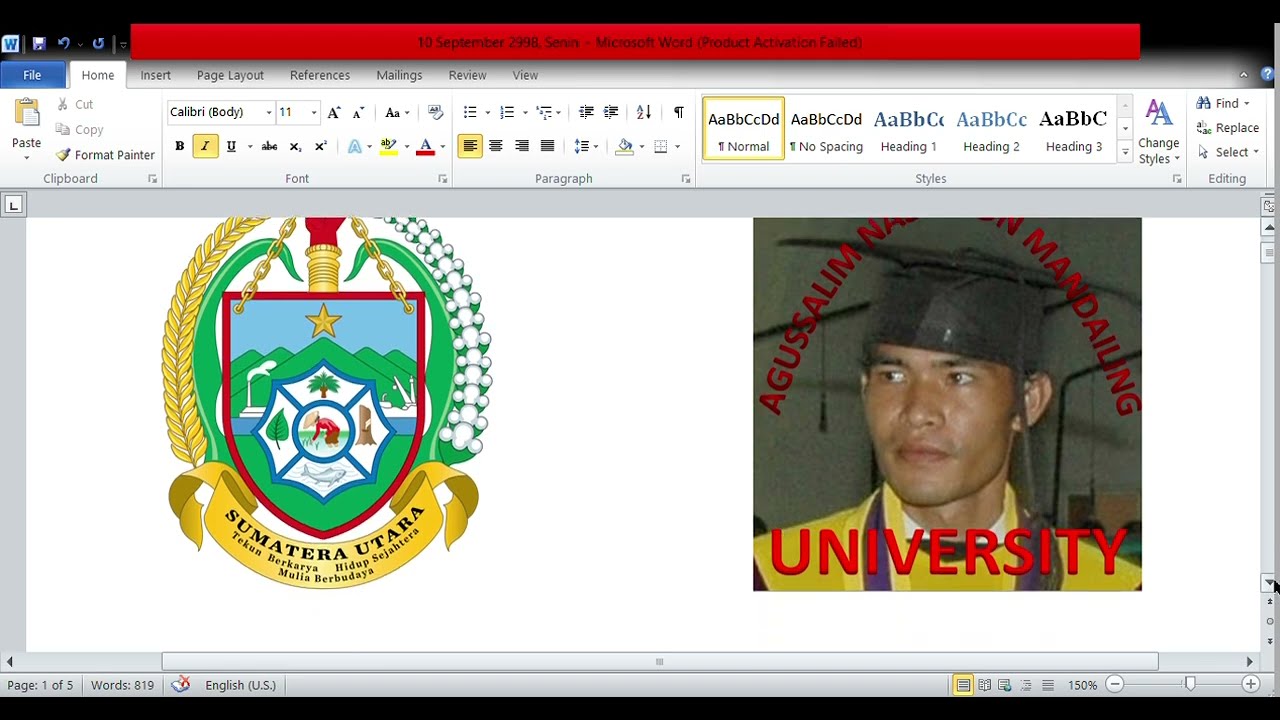The width and height of the screenshot is (1280, 720).
Task: Toggle Superscript formatting
Action: 321,146
